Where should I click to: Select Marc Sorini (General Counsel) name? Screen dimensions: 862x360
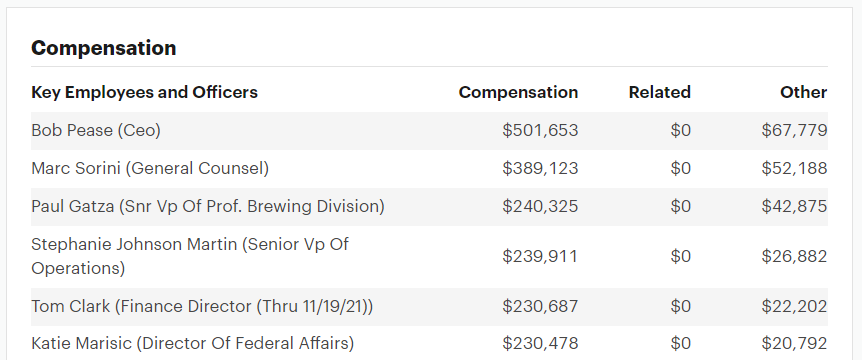tap(150, 168)
